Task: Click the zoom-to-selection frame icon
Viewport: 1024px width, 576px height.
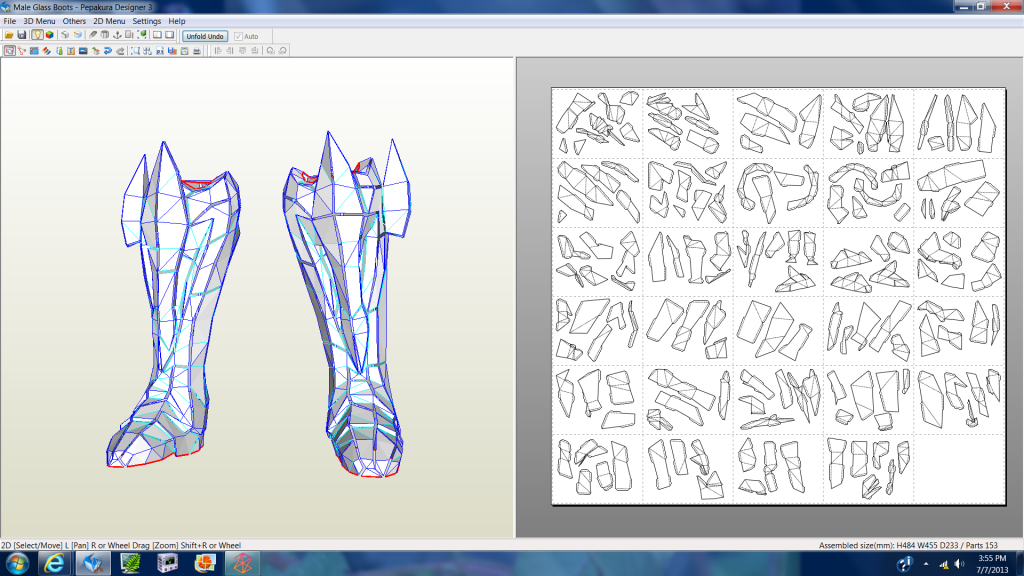Action: pyautogui.click(x=135, y=50)
